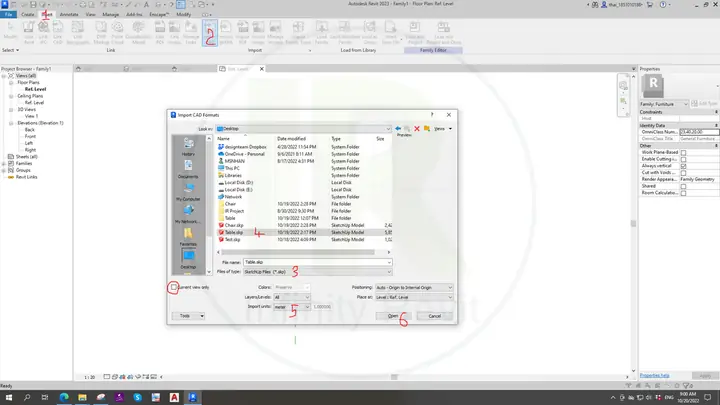The image size is (720, 405).
Task: Click the Load into Project and Close icon
Action: coord(444,32)
